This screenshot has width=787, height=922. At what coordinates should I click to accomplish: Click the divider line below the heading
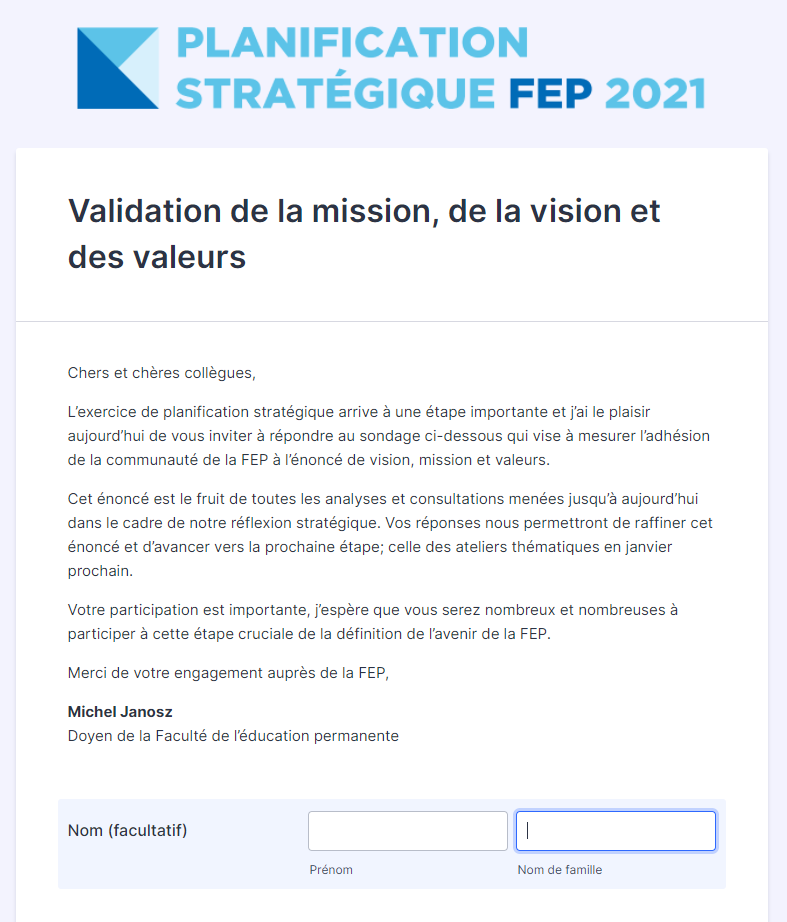coord(392,321)
